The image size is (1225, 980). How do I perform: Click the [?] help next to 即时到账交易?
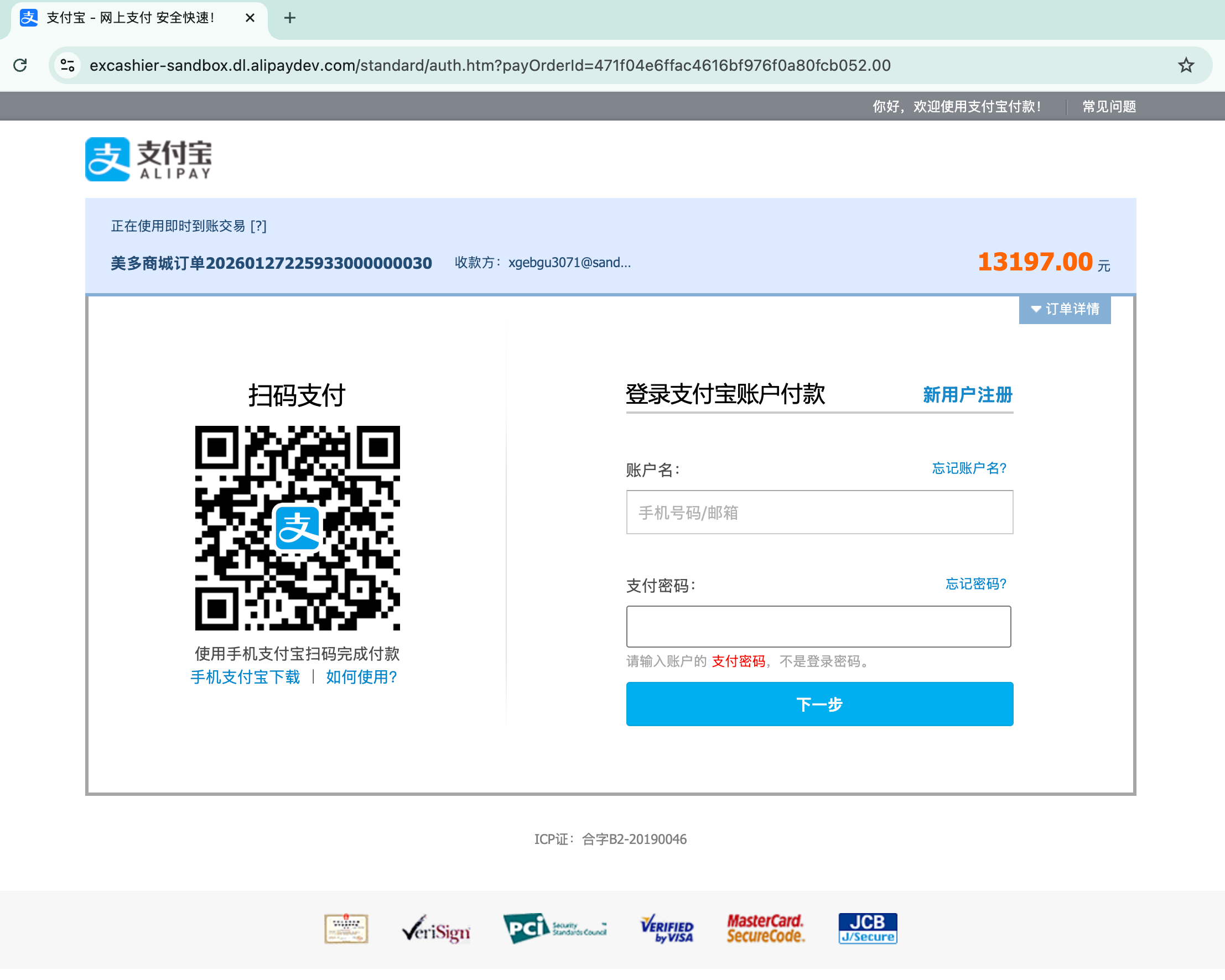pyautogui.click(x=258, y=227)
